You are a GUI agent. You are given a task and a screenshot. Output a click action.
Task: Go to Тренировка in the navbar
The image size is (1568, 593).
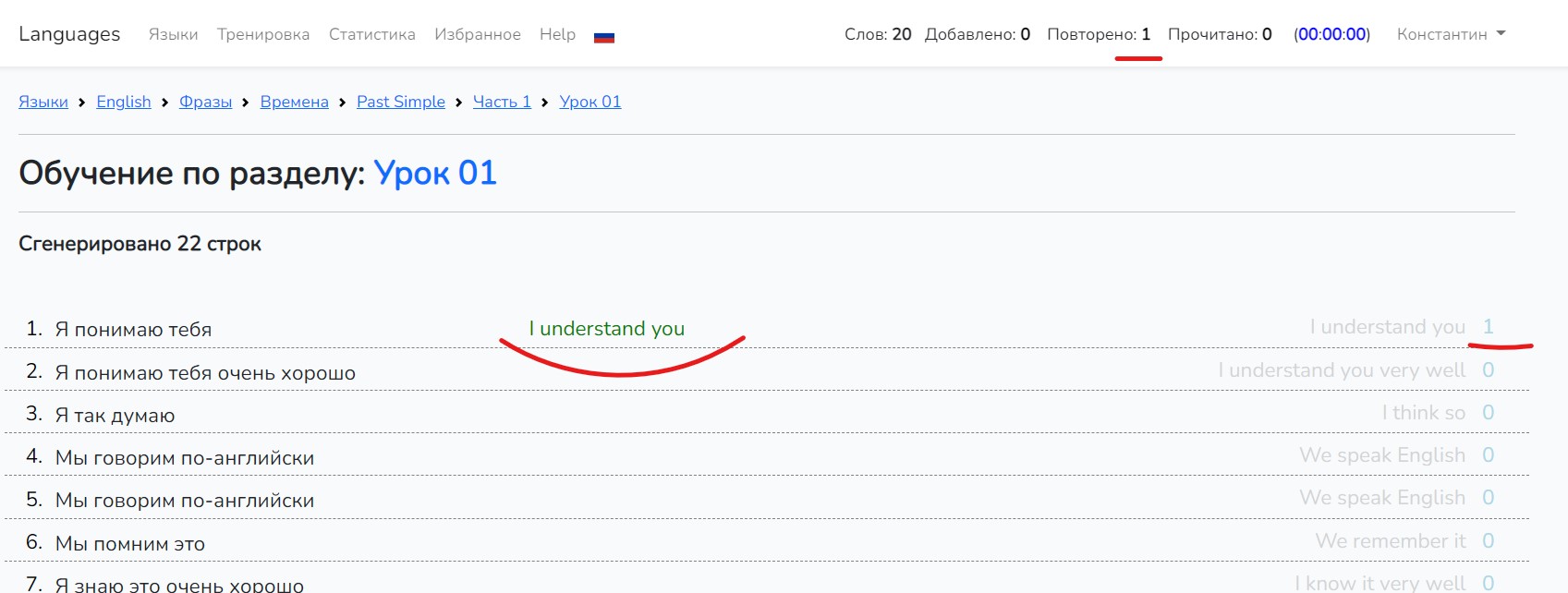[263, 34]
